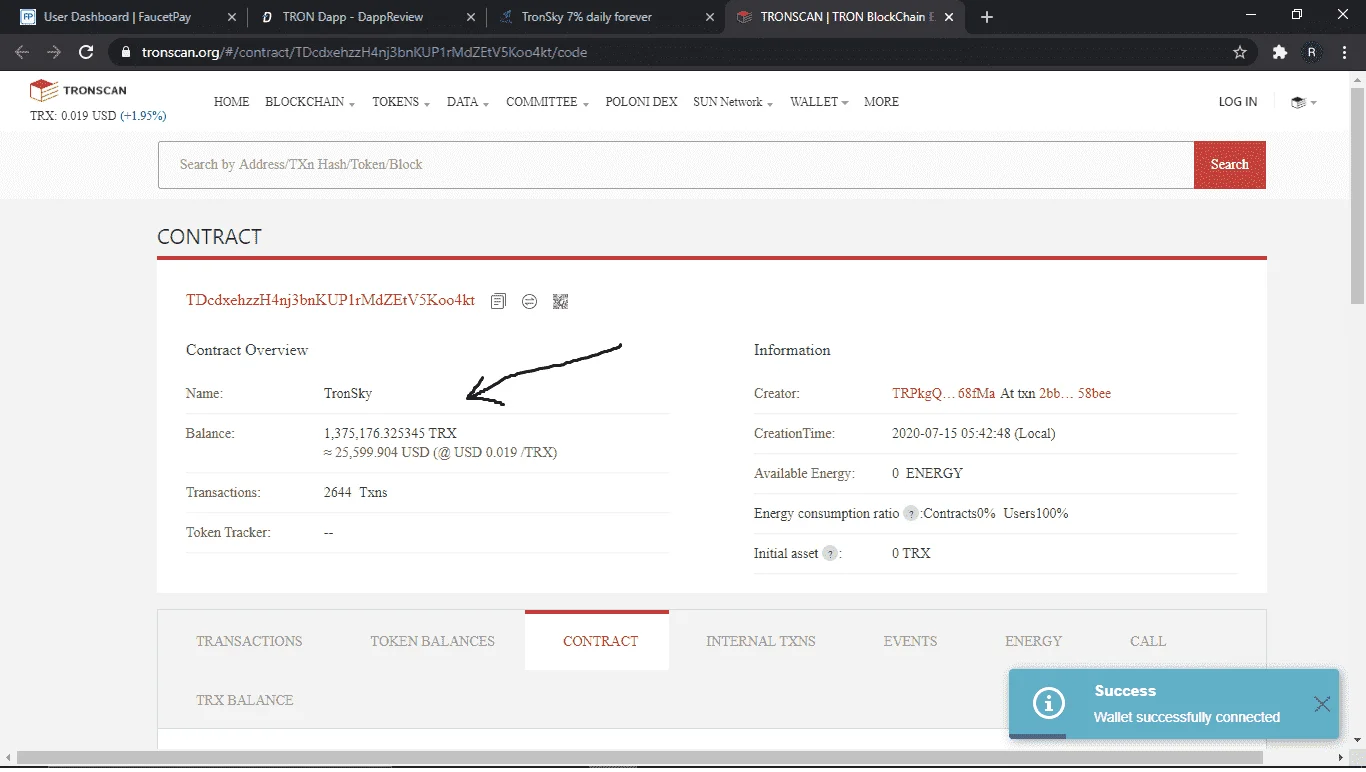Close the Success notification
The height and width of the screenshot is (772, 1366).
pos(1322,704)
